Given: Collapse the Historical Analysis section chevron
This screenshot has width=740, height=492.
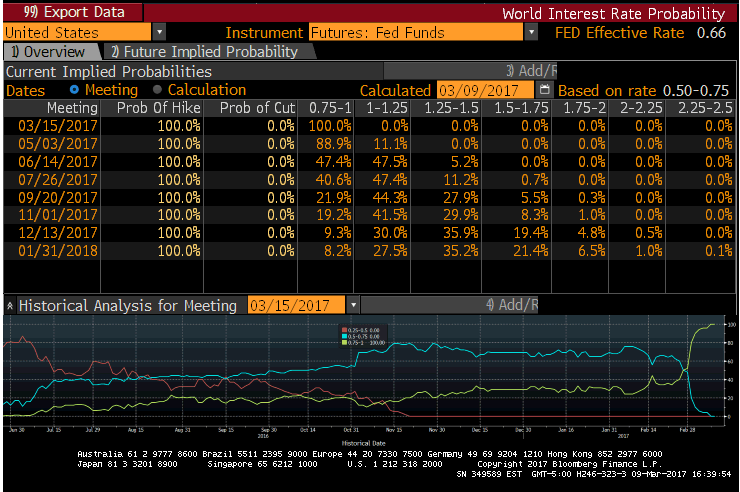Looking at the screenshot, I should (10, 306).
